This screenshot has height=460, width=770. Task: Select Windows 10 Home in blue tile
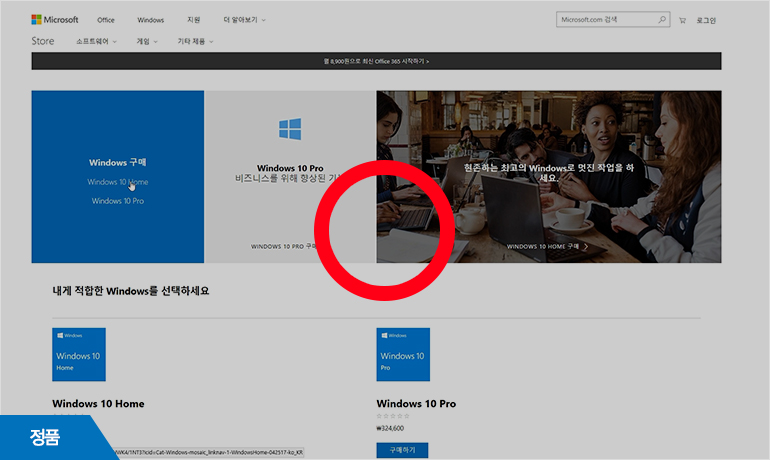pos(117,182)
